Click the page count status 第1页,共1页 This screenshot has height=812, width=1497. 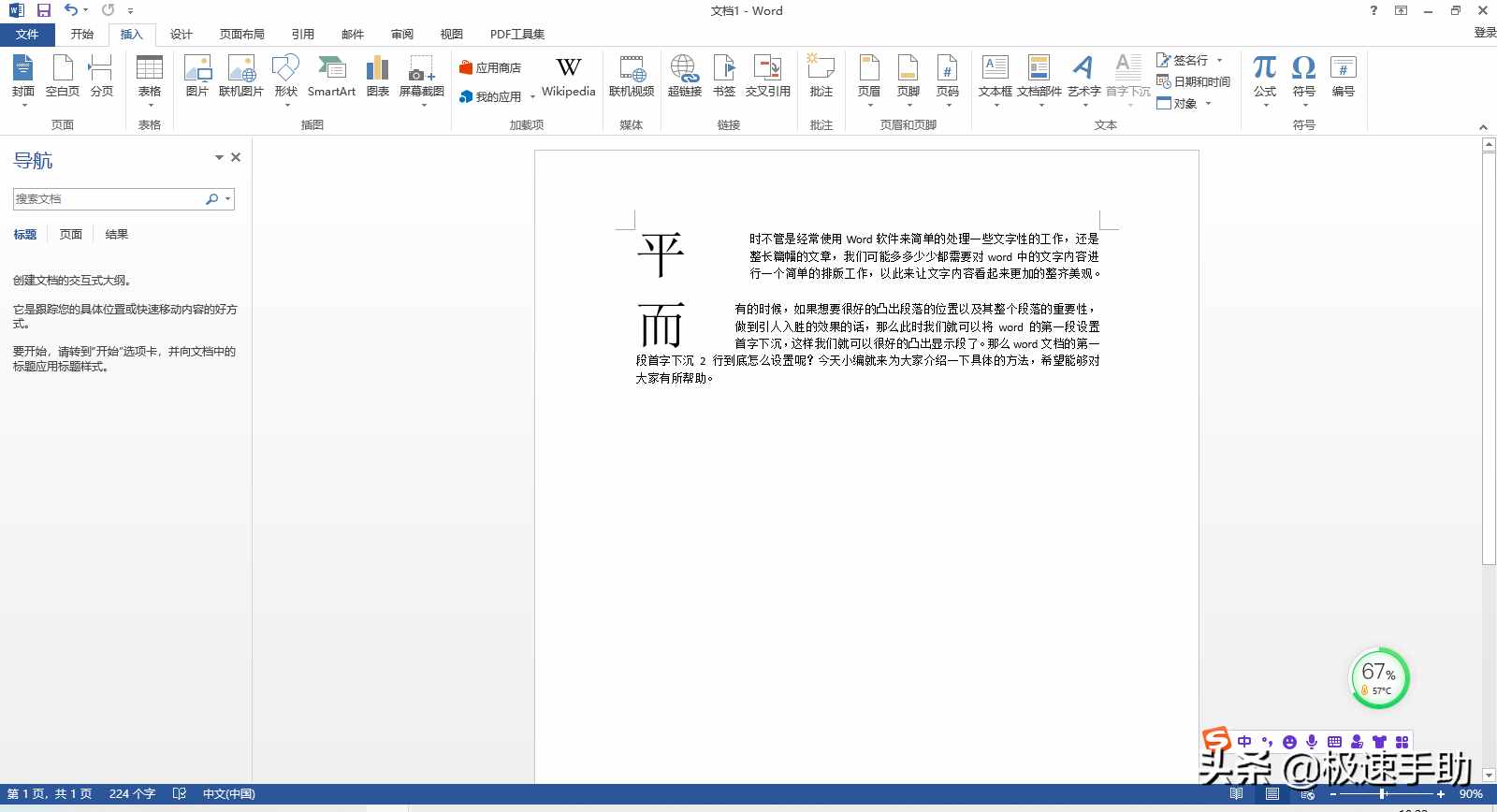(50, 794)
